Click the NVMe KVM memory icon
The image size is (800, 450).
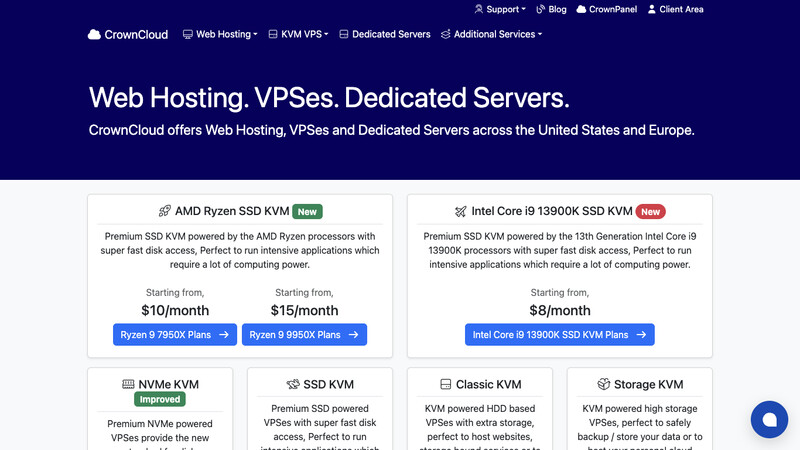pos(129,384)
